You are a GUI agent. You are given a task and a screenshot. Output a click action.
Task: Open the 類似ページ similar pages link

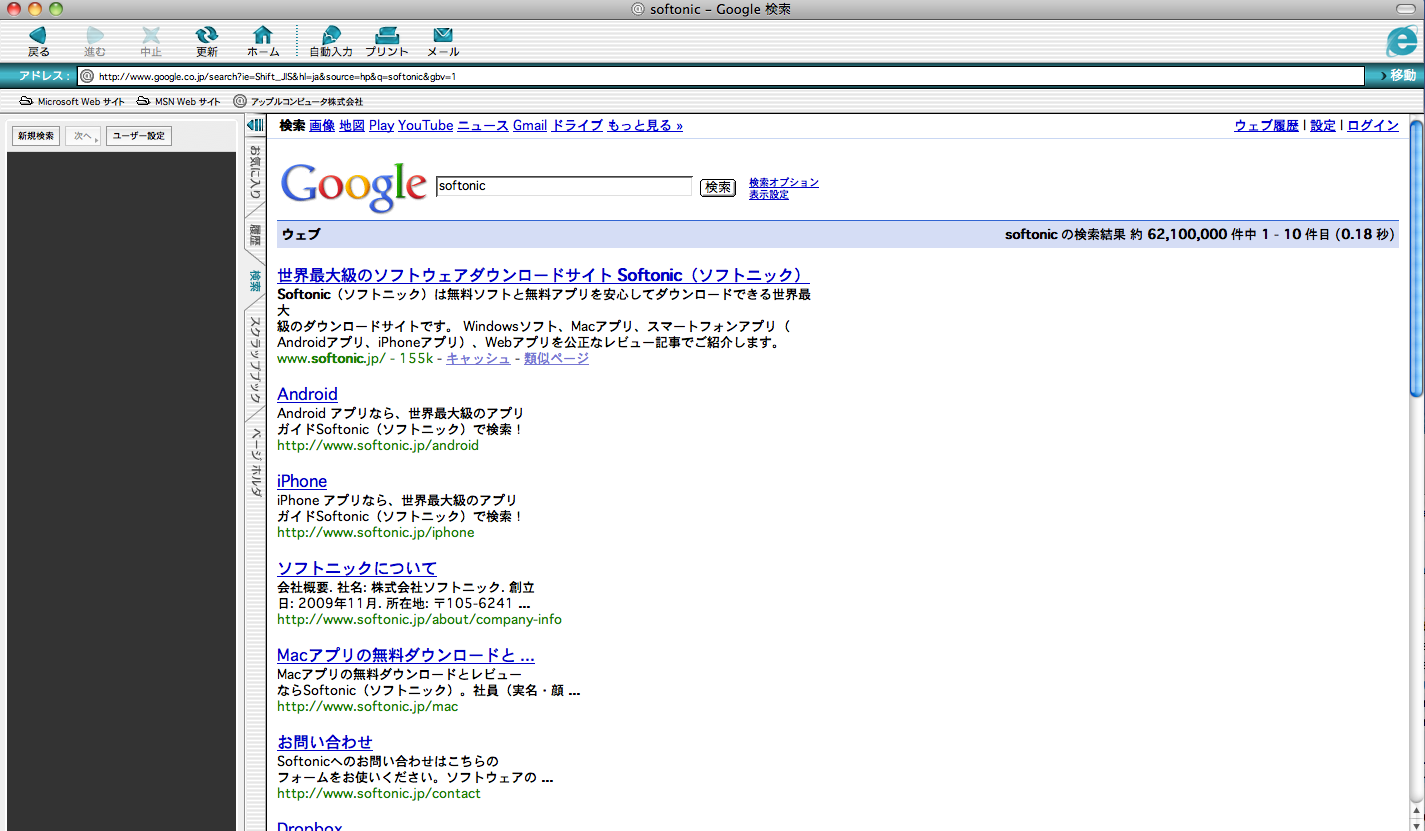[x=556, y=358]
